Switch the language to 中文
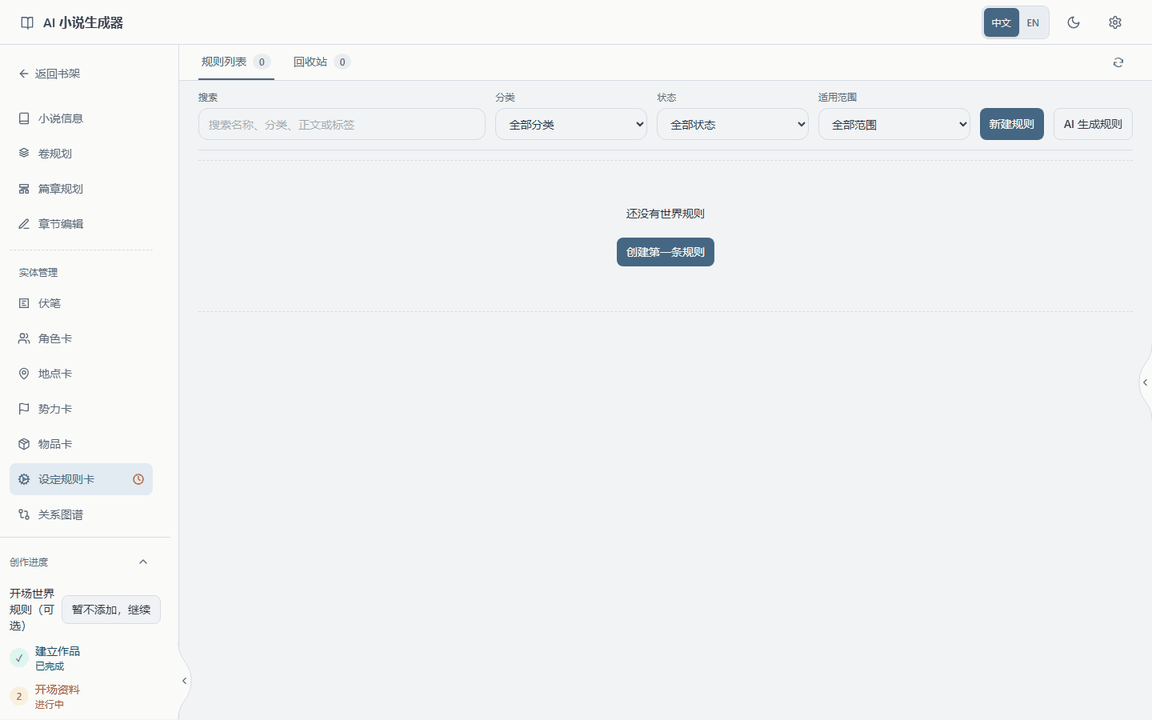Screen dimensions: 1152x720 pos(1001,23)
